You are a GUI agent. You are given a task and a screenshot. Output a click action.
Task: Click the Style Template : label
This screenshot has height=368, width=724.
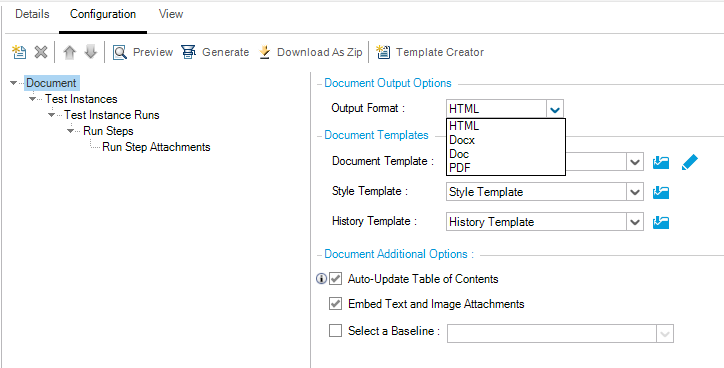point(370,191)
